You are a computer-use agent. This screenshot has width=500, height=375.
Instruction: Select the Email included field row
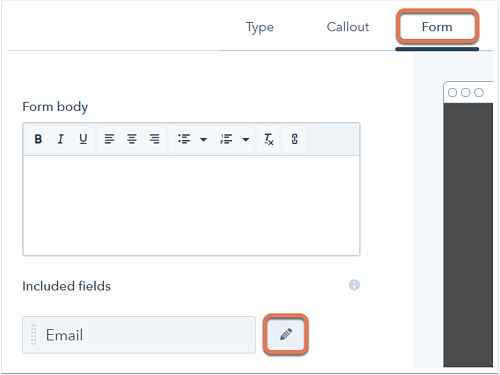click(139, 335)
